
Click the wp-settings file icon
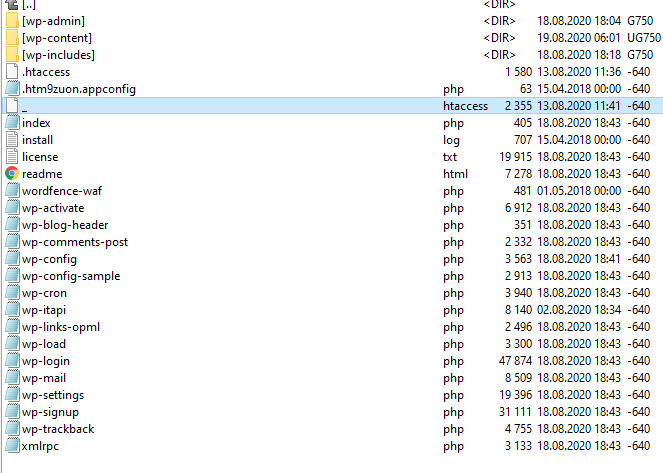(x=12, y=395)
